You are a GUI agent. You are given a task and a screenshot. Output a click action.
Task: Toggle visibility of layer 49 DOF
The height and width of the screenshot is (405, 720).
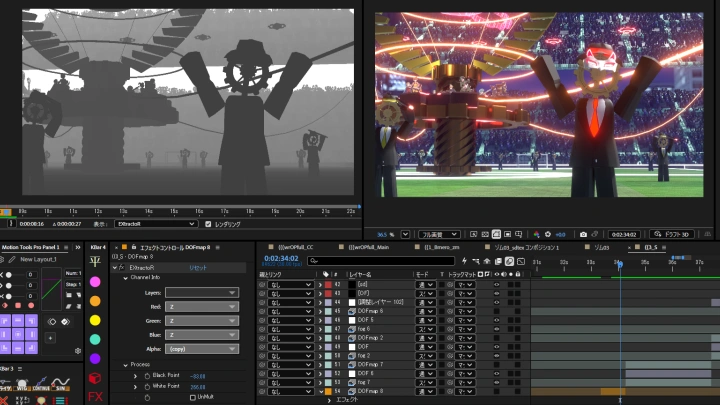click(496, 347)
